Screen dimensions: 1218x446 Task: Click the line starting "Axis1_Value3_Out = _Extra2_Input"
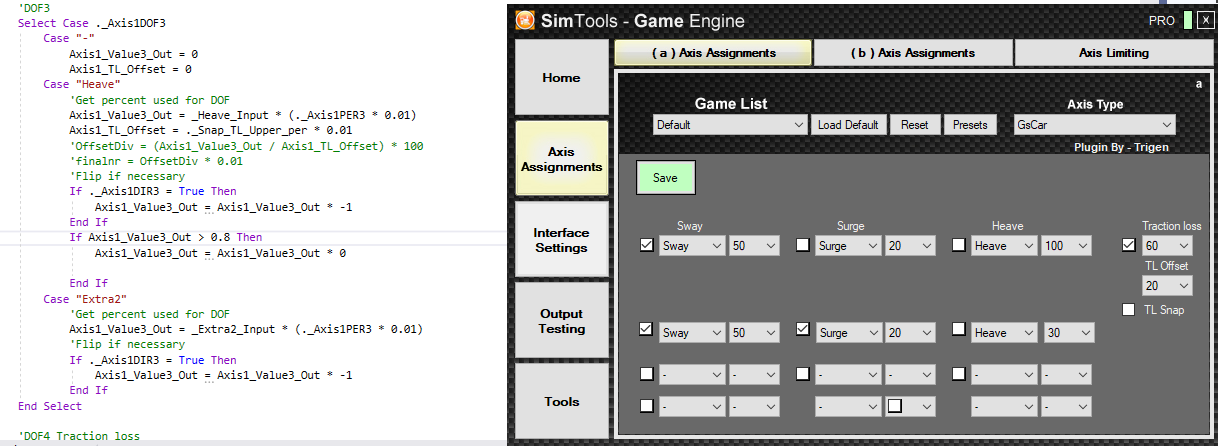click(246, 329)
